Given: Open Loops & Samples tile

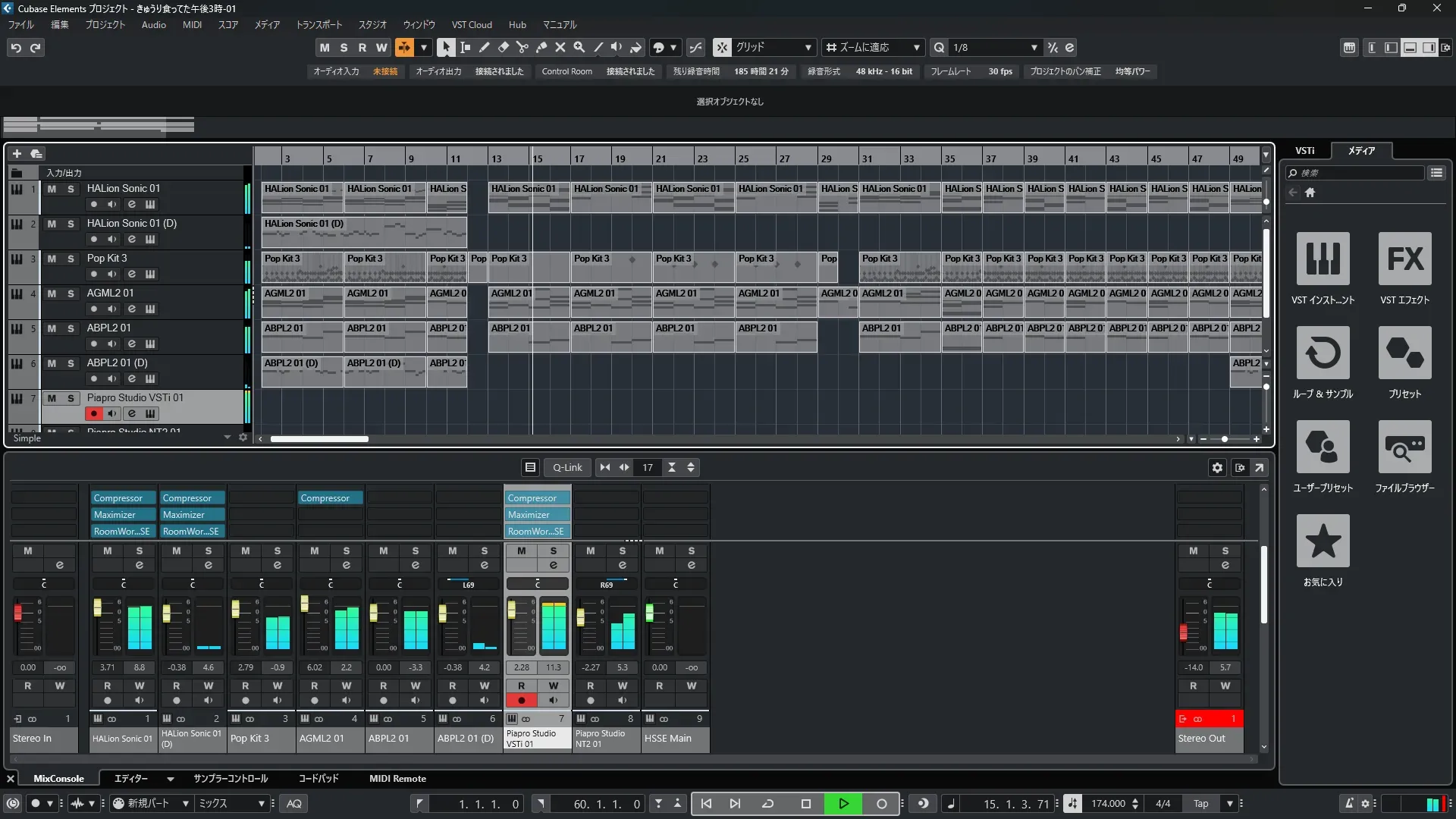Looking at the screenshot, I should pos(1323,353).
